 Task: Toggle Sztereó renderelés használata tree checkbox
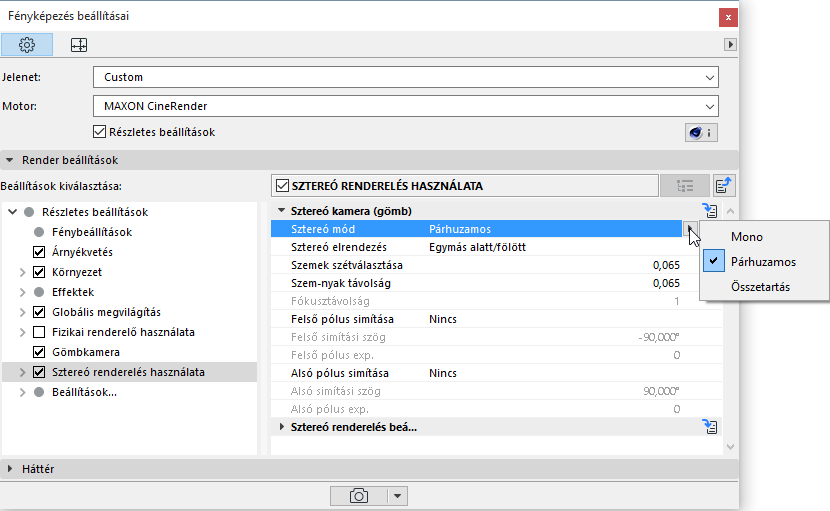coord(39,372)
